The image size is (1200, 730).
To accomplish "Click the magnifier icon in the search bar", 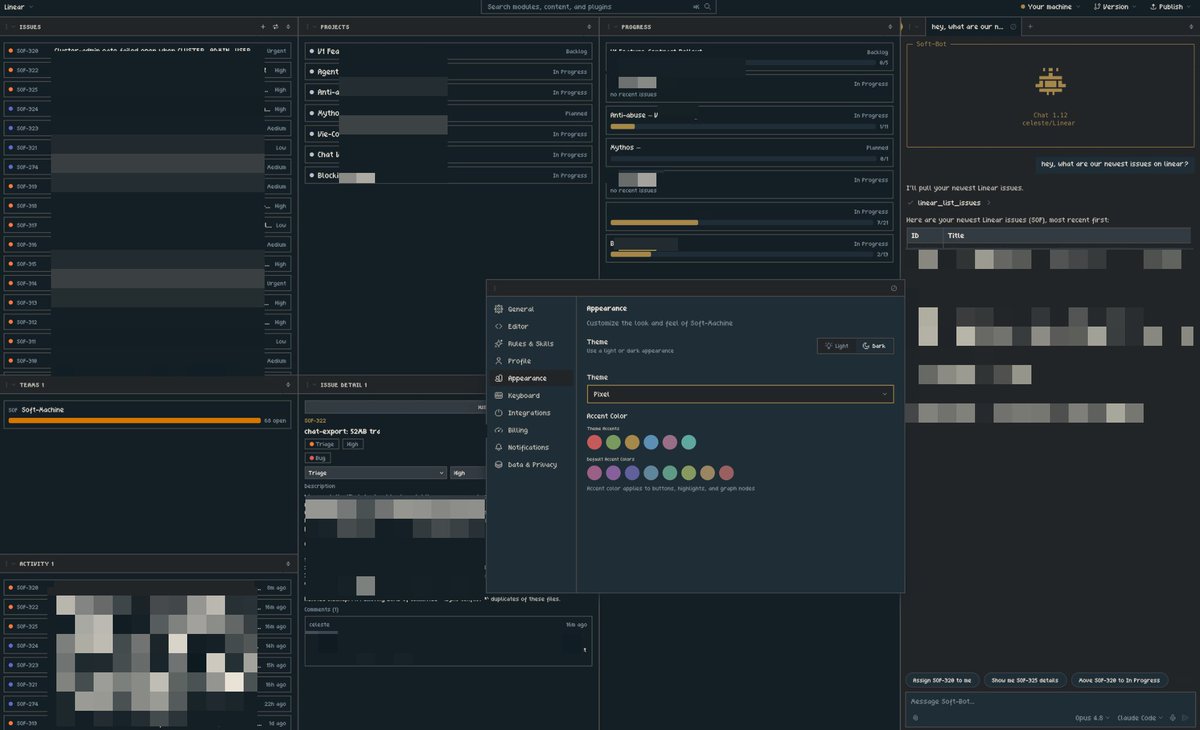I will 708,7.
